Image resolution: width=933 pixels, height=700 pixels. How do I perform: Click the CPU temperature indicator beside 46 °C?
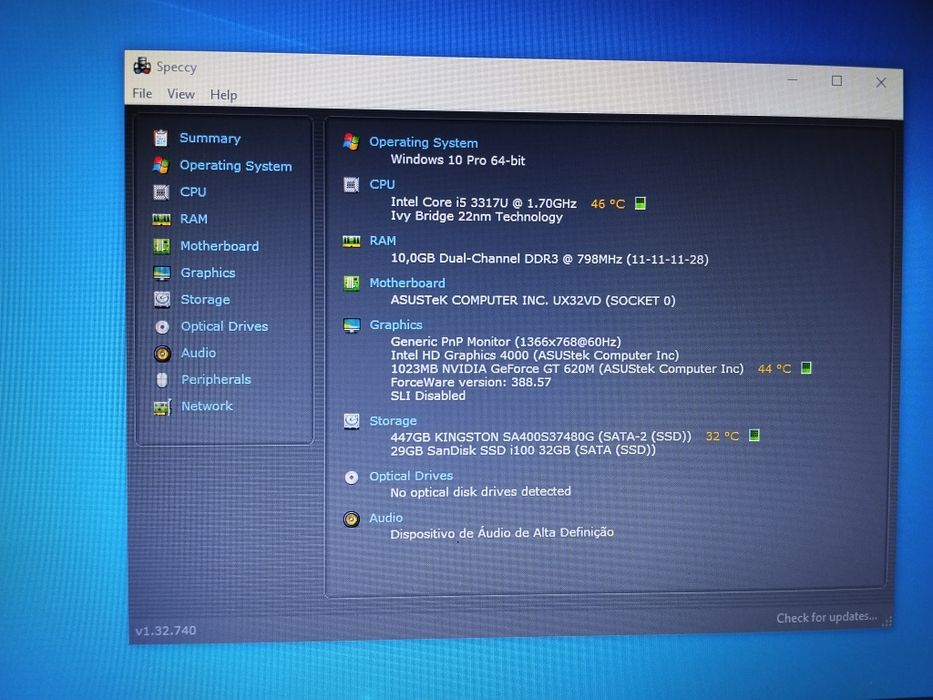pyautogui.click(x=640, y=204)
